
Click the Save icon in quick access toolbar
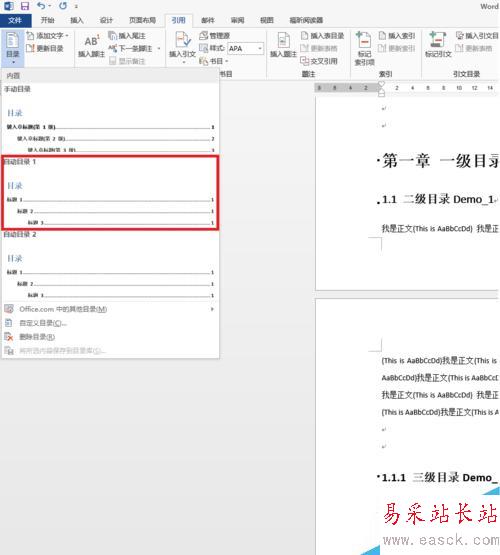click(25, 6)
